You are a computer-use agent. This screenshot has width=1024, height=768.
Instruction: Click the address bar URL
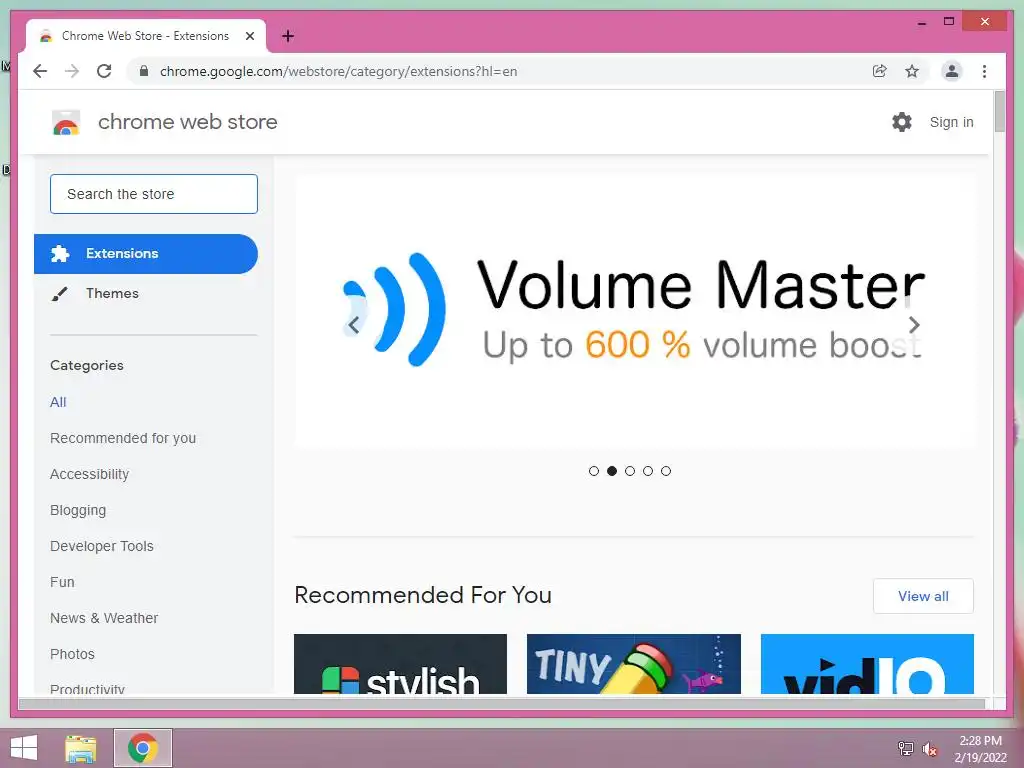338,71
